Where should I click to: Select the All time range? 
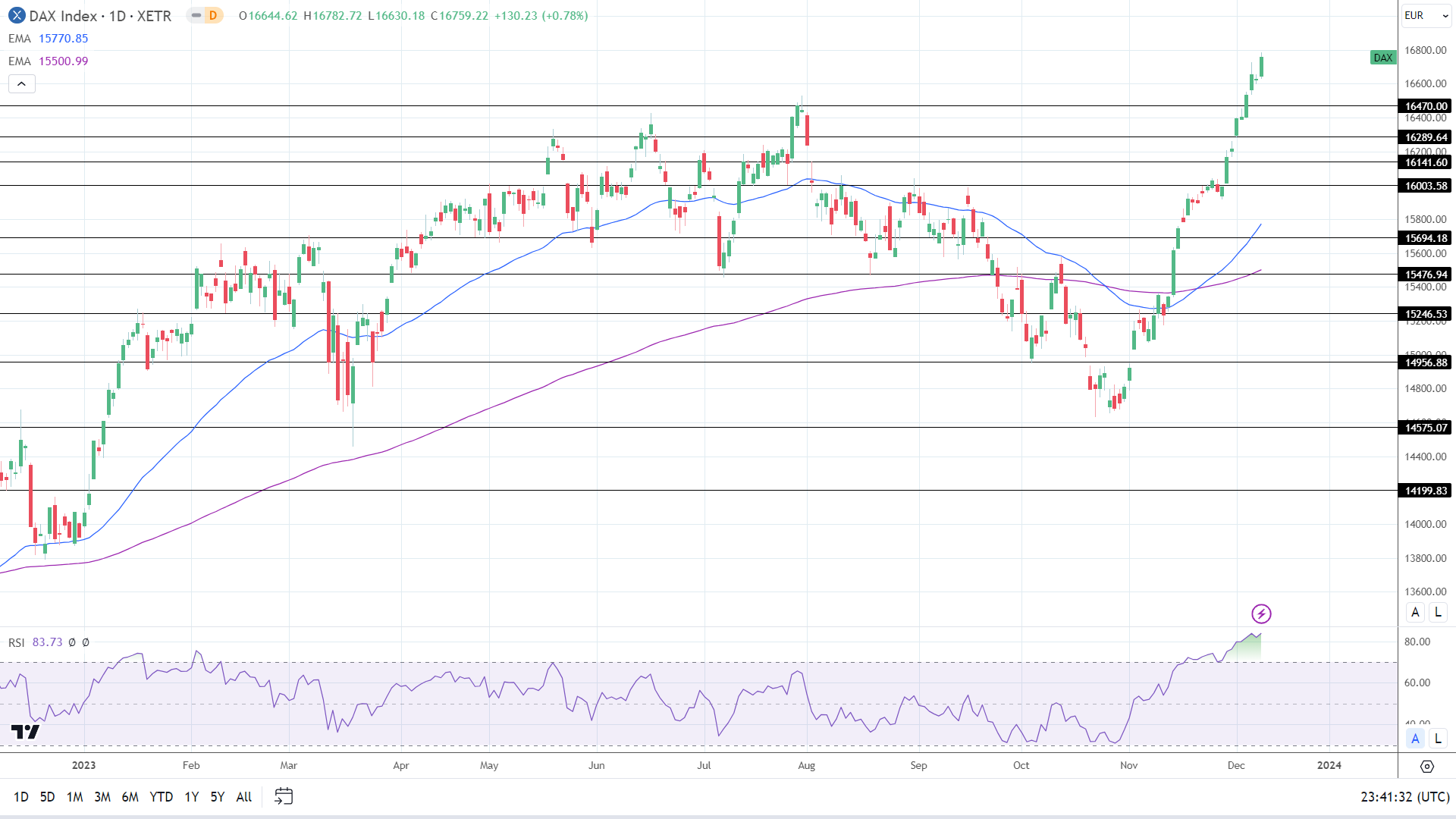tap(244, 797)
